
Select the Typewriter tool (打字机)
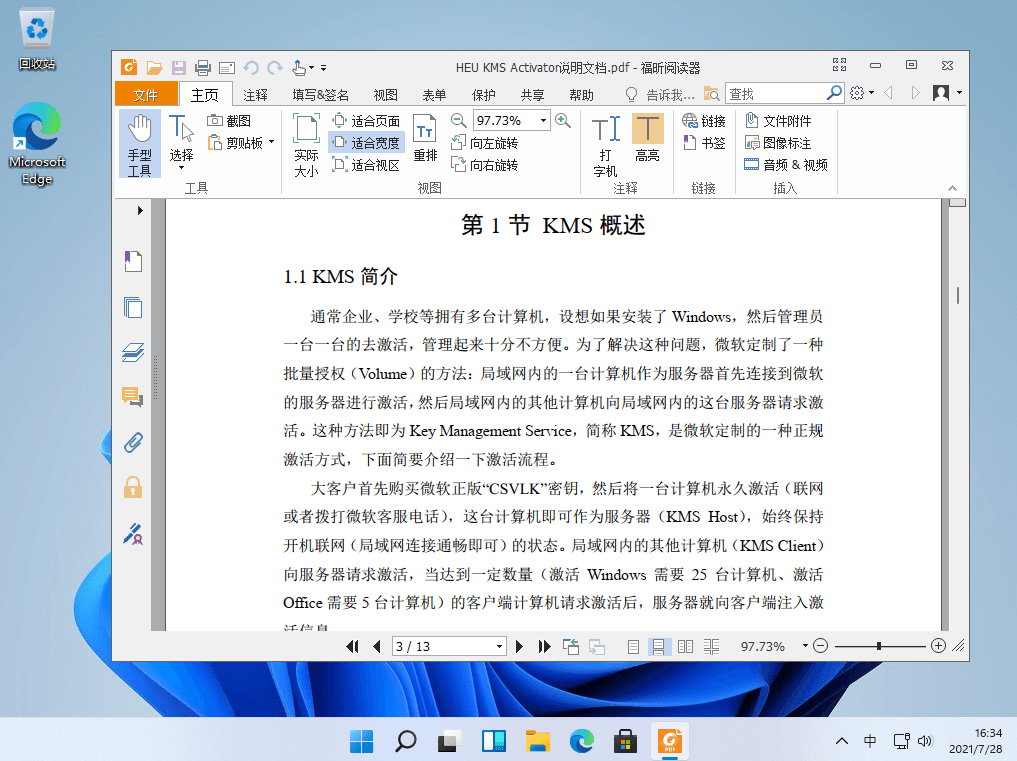(606, 145)
